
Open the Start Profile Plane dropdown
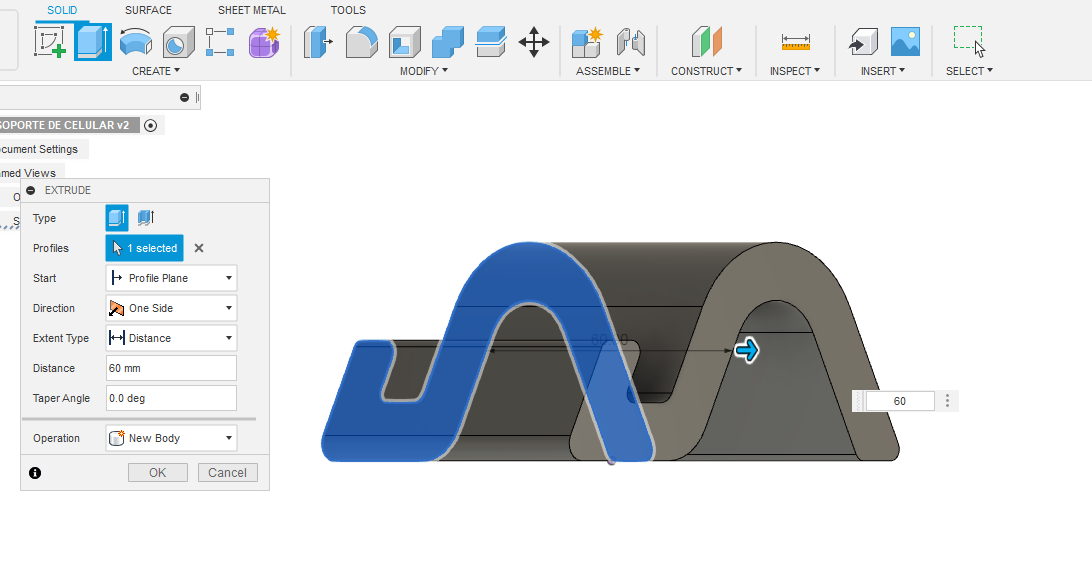[x=171, y=278]
